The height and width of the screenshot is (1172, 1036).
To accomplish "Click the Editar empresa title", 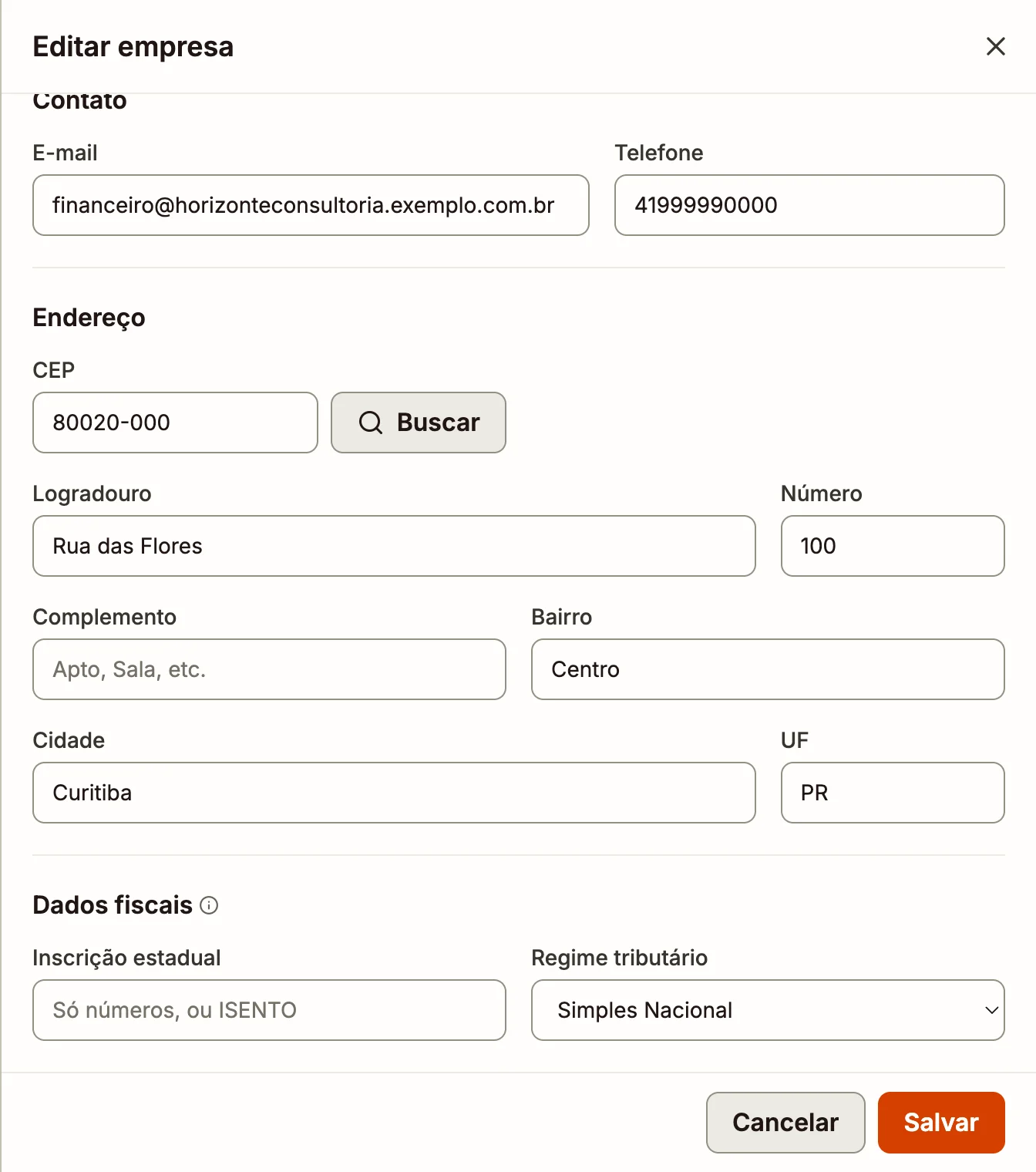I will (x=133, y=47).
